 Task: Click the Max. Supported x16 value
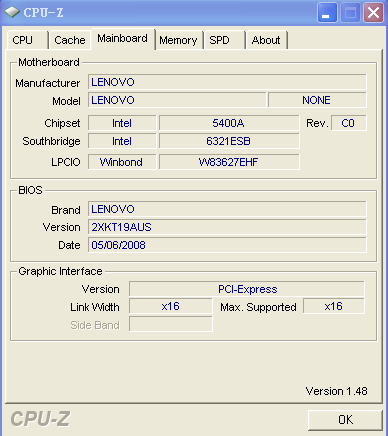[x=334, y=306]
